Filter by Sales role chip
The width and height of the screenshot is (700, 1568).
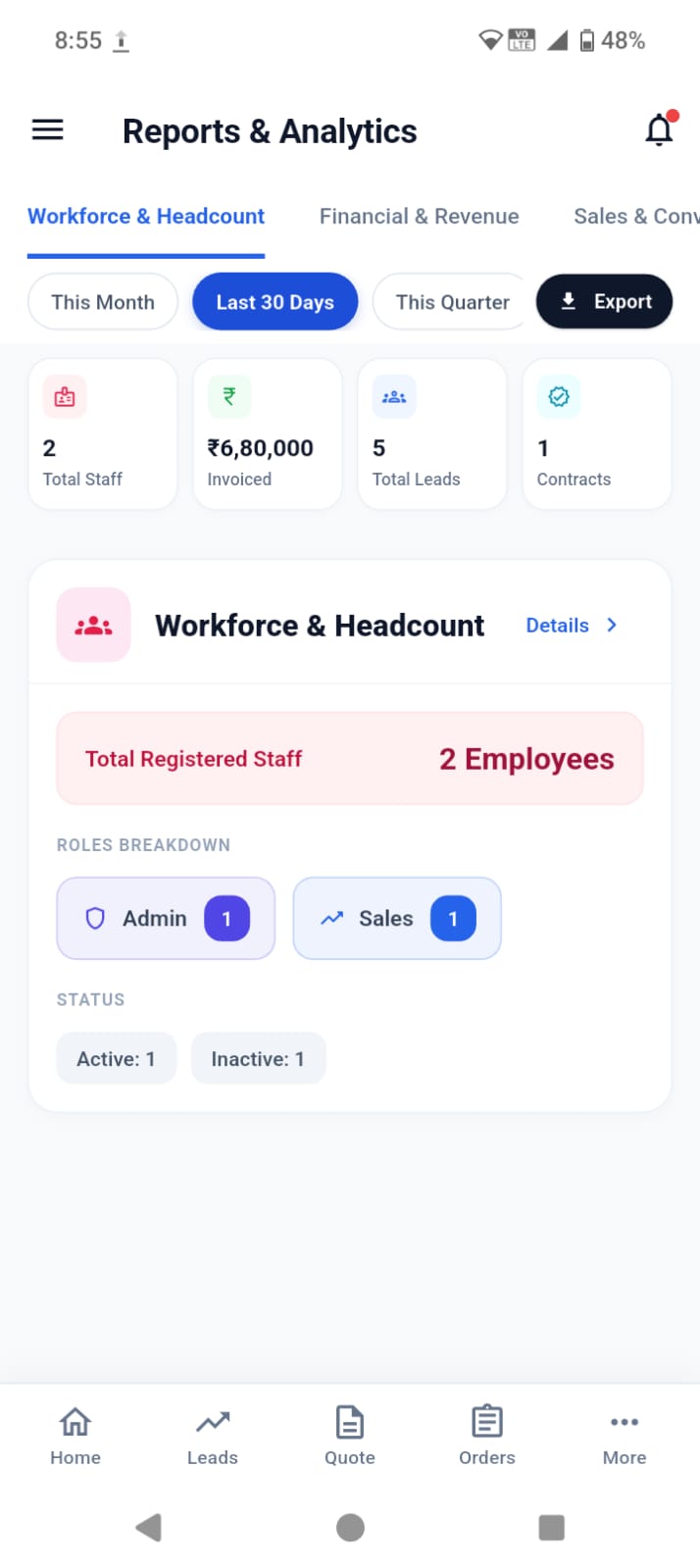[397, 919]
